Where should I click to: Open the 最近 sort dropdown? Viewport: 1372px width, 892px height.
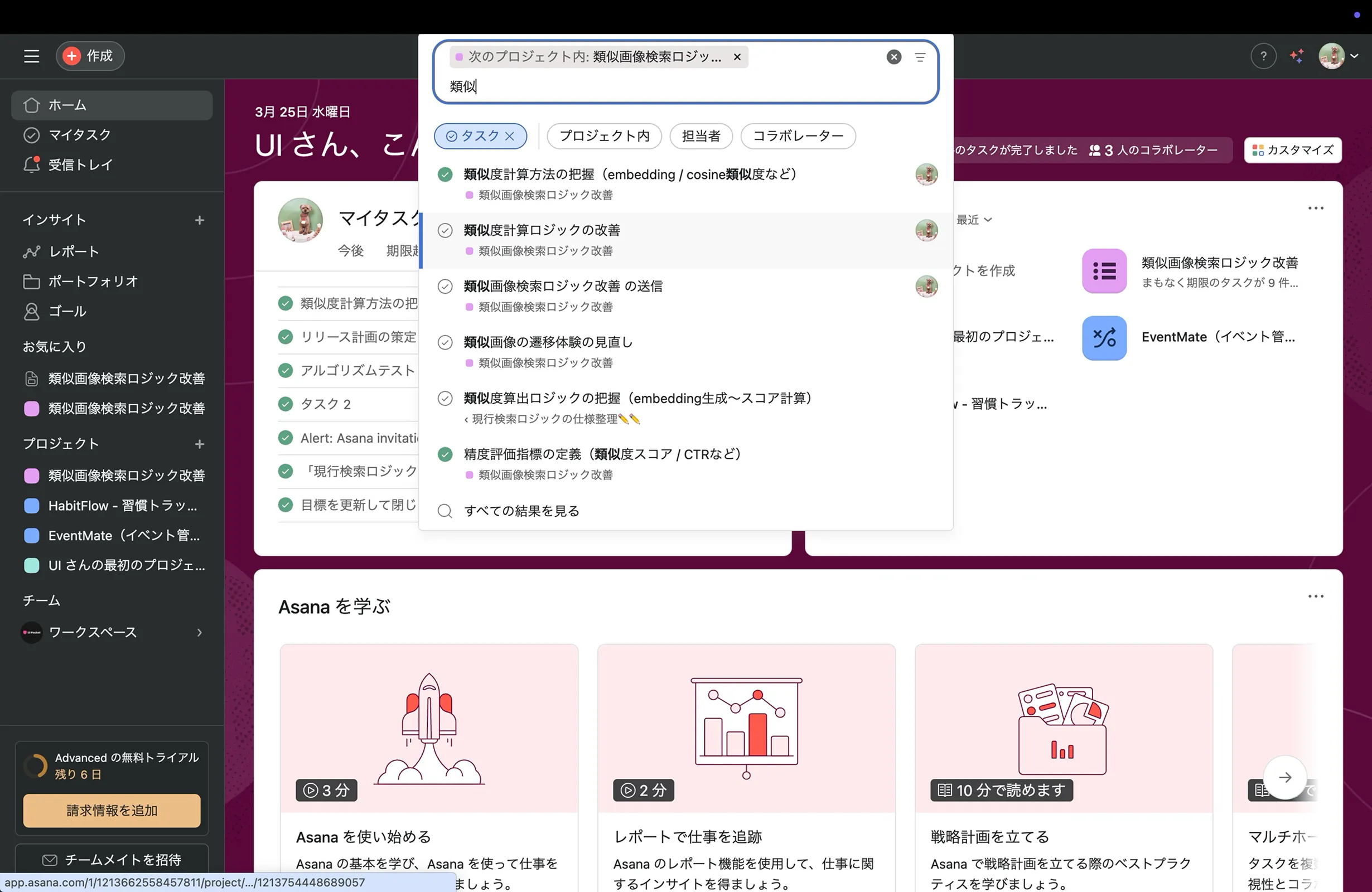[974, 220]
